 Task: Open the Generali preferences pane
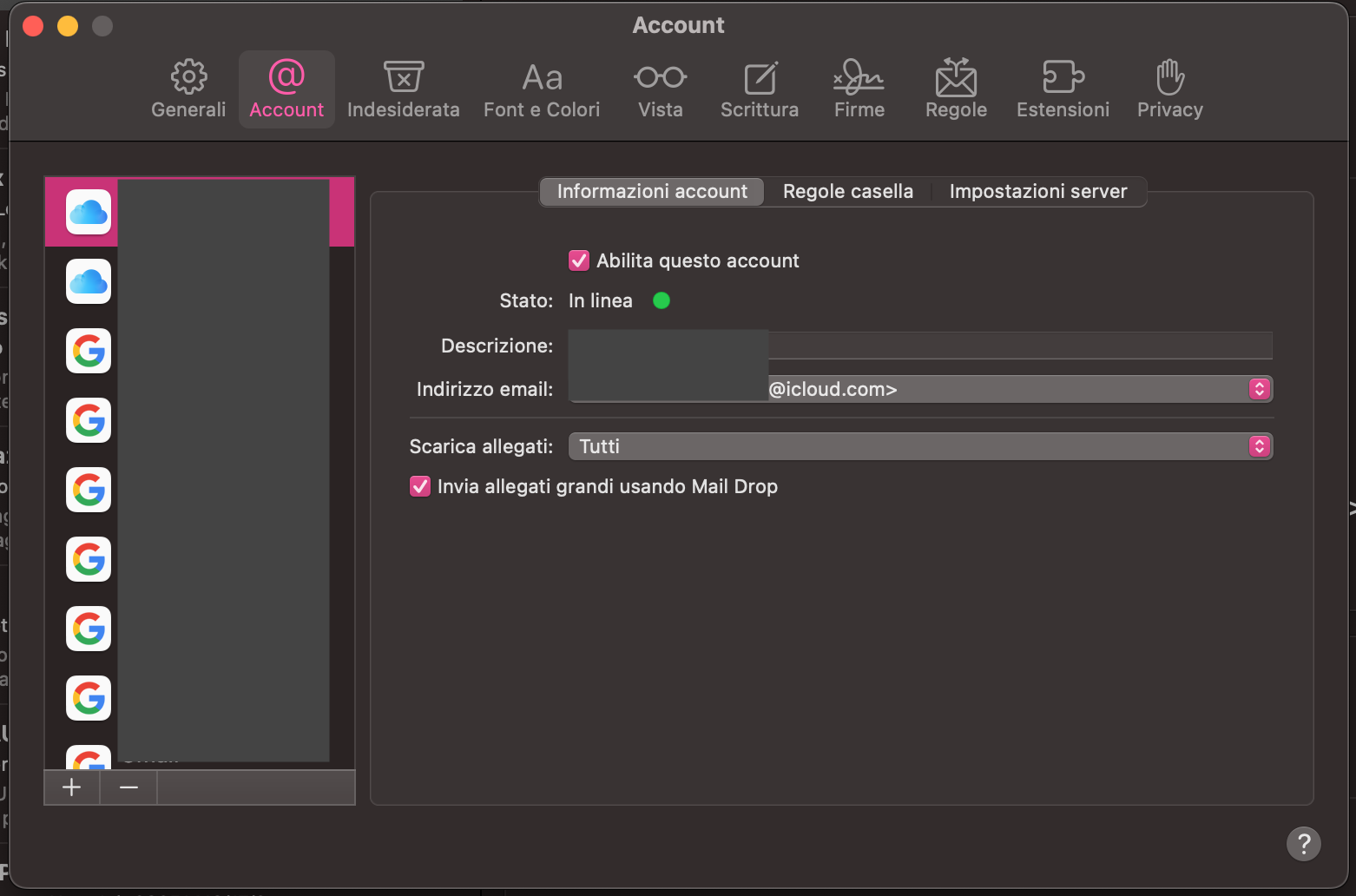tap(188, 87)
